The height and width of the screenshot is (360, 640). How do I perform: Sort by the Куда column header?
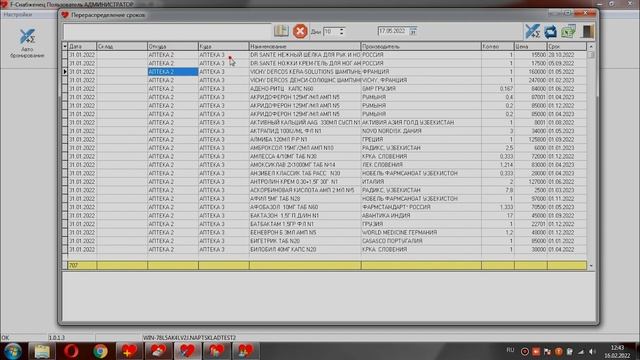[x=224, y=46]
